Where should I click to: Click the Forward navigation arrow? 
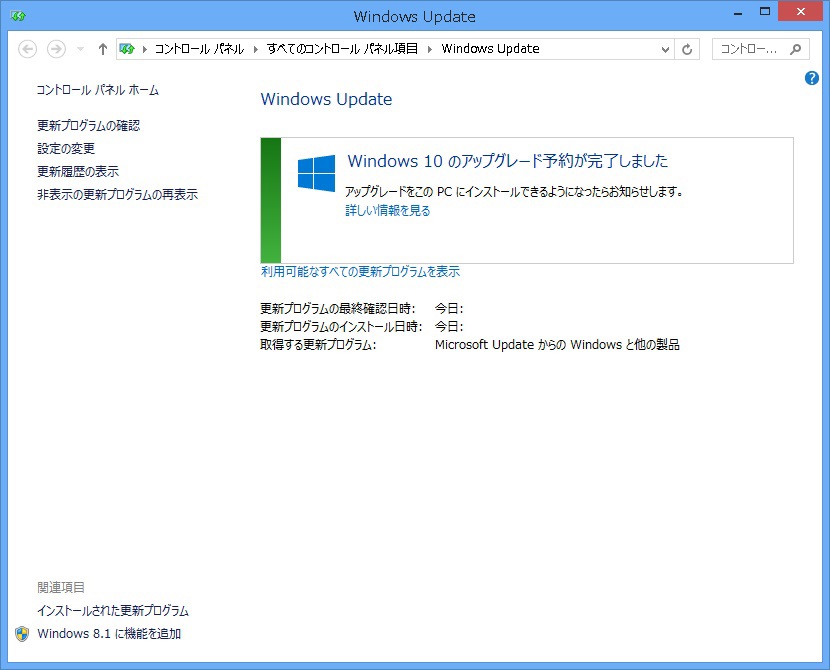tap(56, 49)
